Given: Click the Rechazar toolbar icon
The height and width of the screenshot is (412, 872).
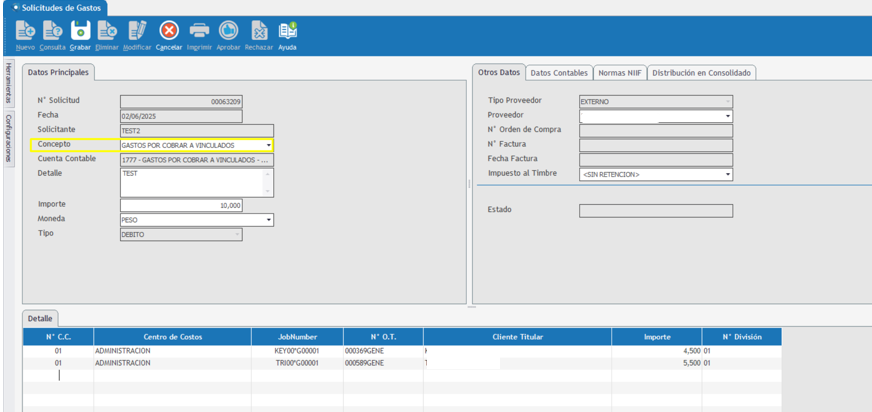Looking at the screenshot, I should [259, 31].
